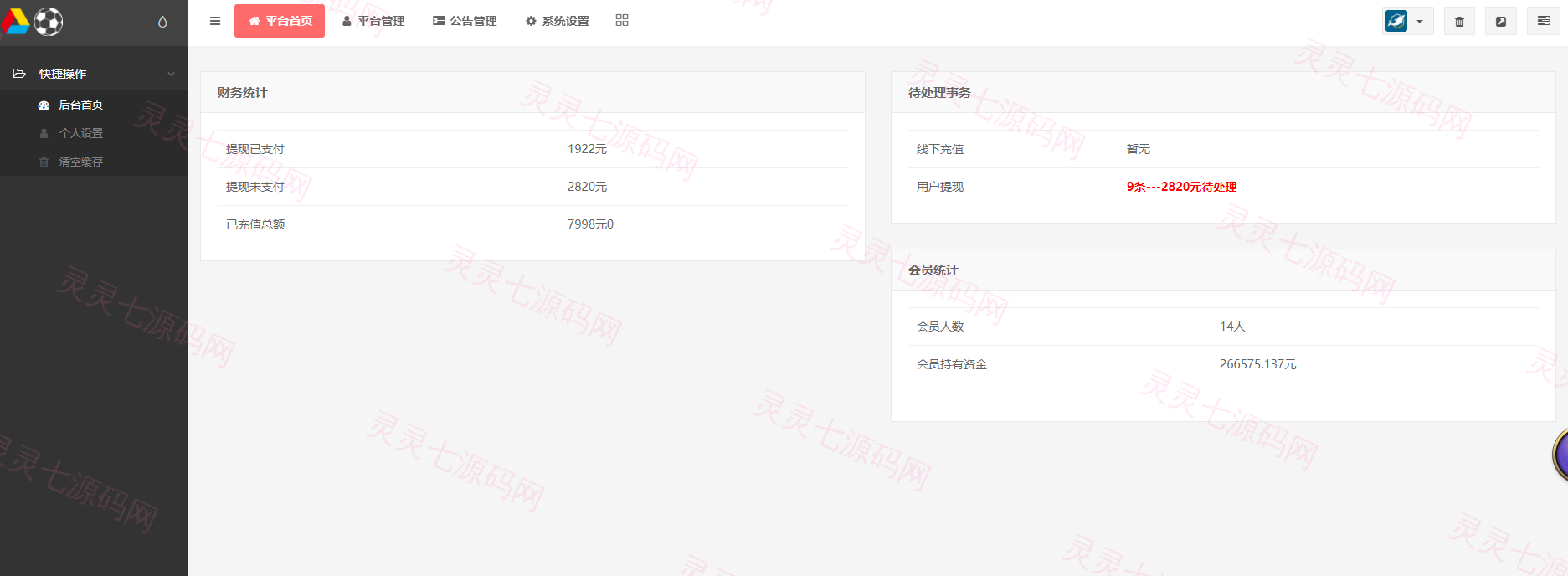The height and width of the screenshot is (576, 1568).
Task: Click the 暂无 value
Action: tap(1139, 149)
